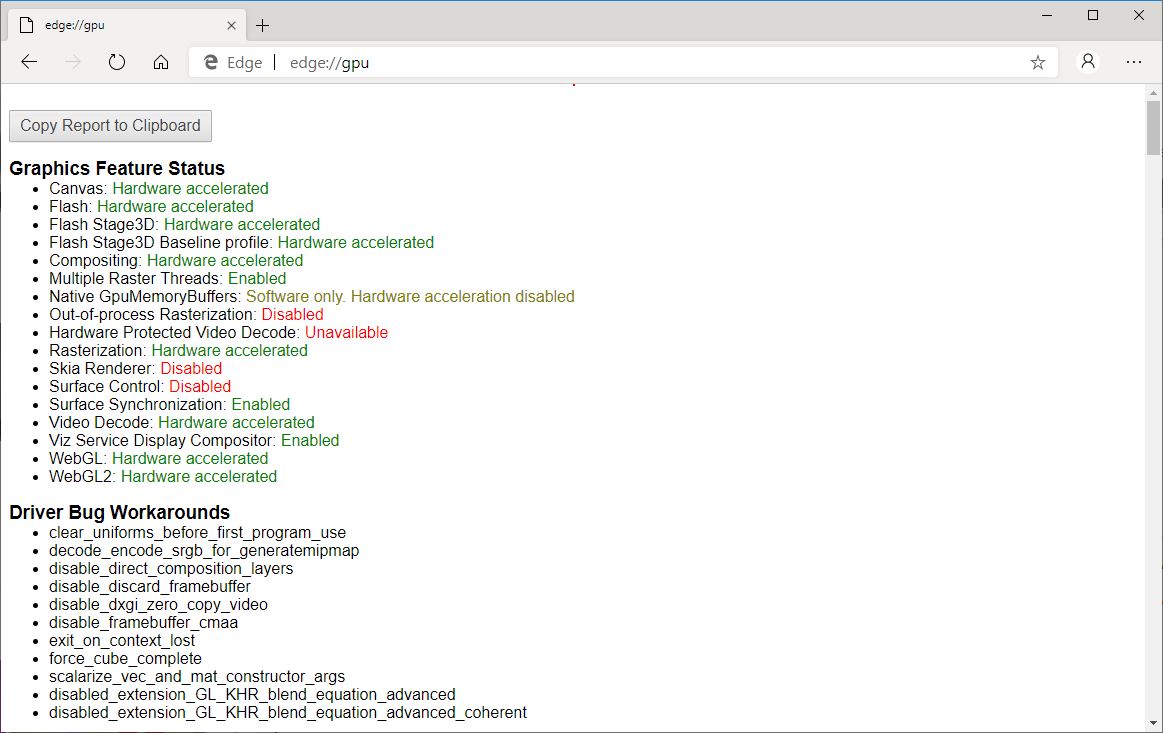Click the forward navigation arrow
Viewport: 1163px width, 733px height.
pos(73,62)
